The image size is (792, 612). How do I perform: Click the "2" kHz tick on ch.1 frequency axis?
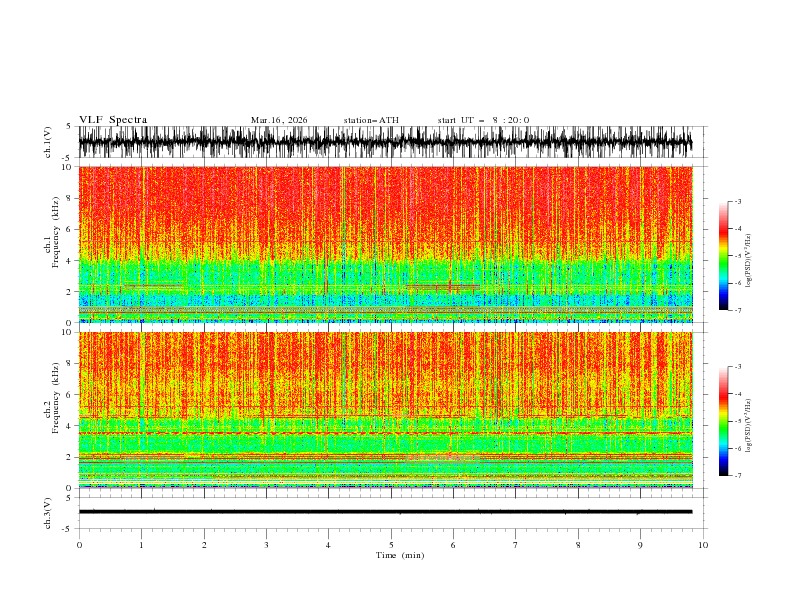(x=69, y=292)
